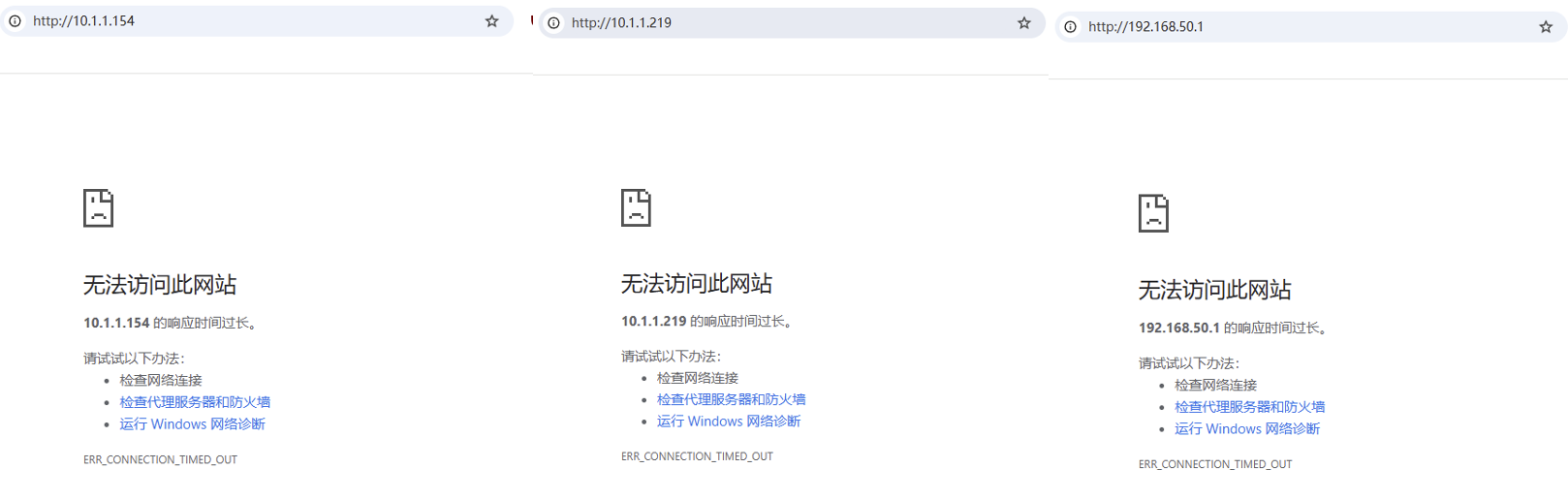1568x500 pixels.
Task: Bookmark the 192.168.50.1 page with star
Action: (x=1546, y=27)
